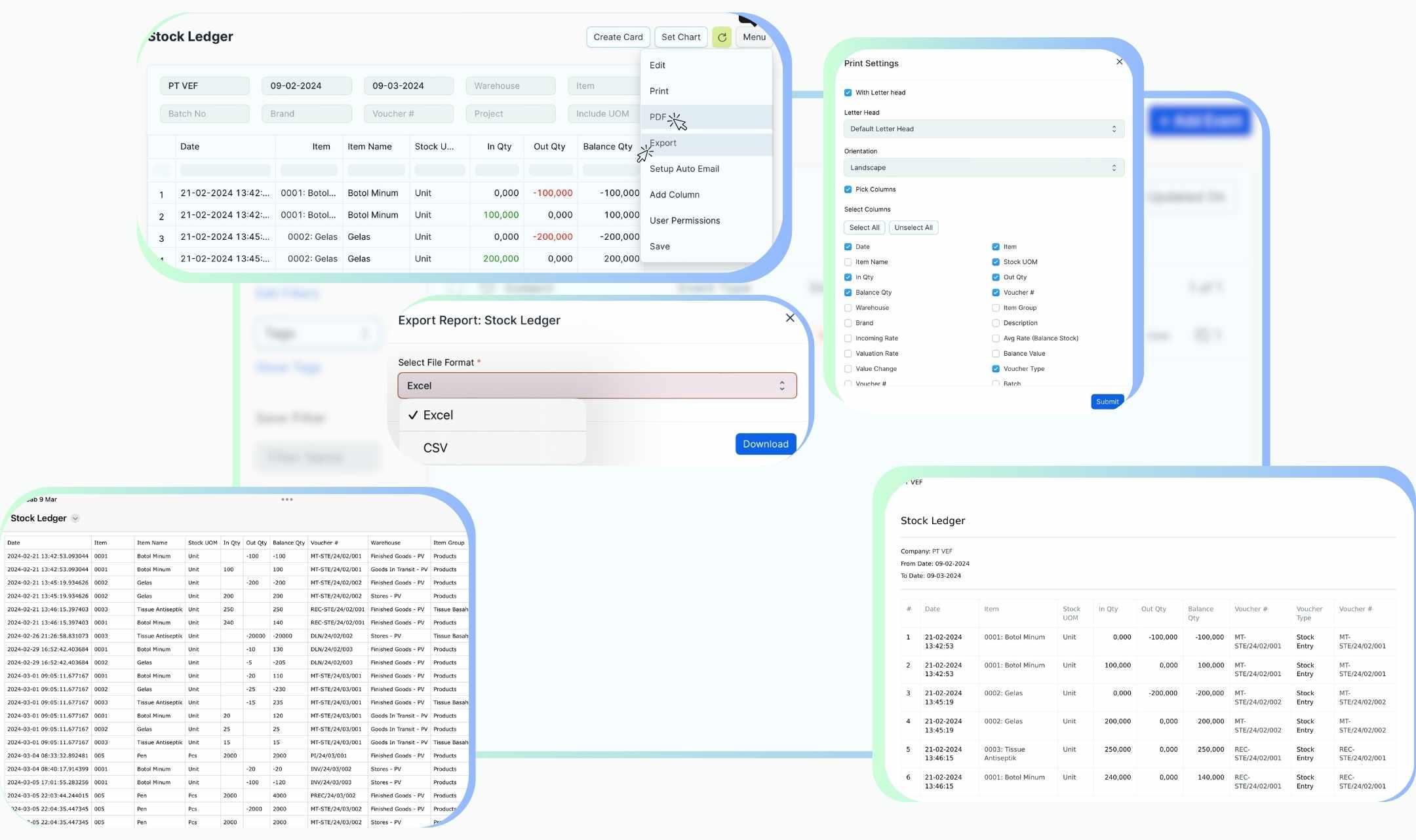This screenshot has height=840, width=1416.
Task: Check the Warehouse column checkbox
Action: [848, 308]
